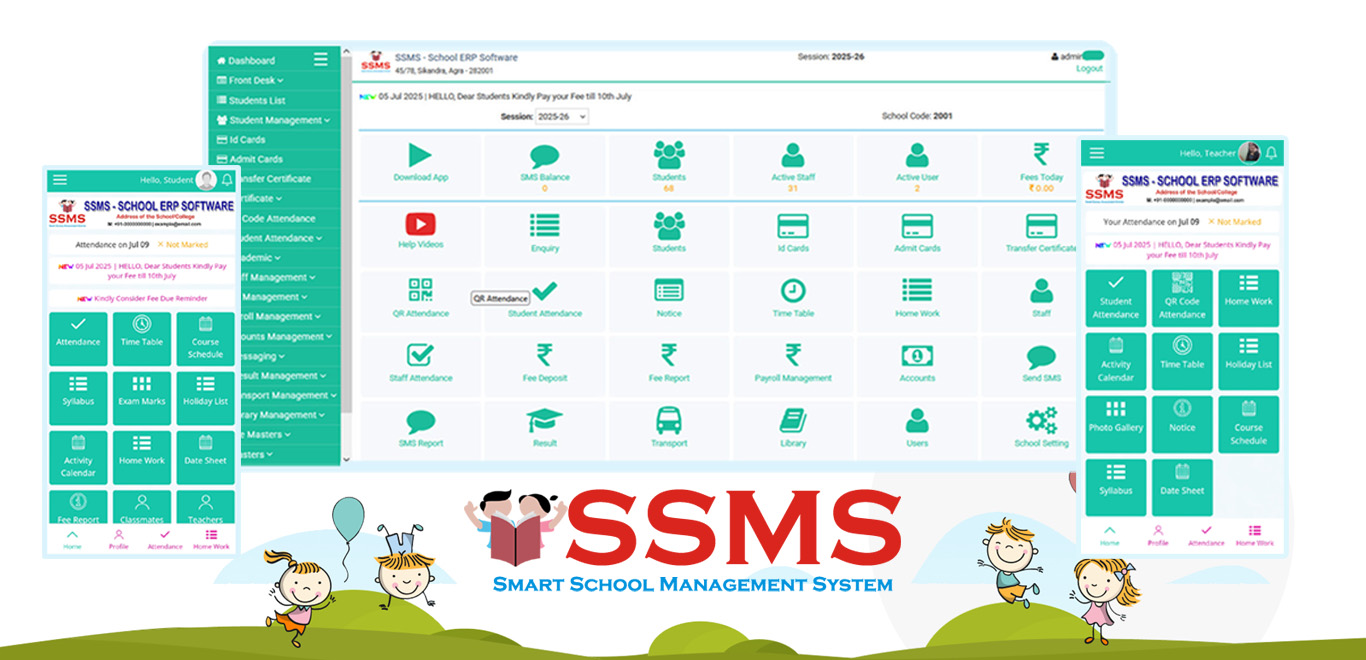Open the Library book icon
The width and height of the screenshot is (1366, 660).
click(x=793, y=421)
